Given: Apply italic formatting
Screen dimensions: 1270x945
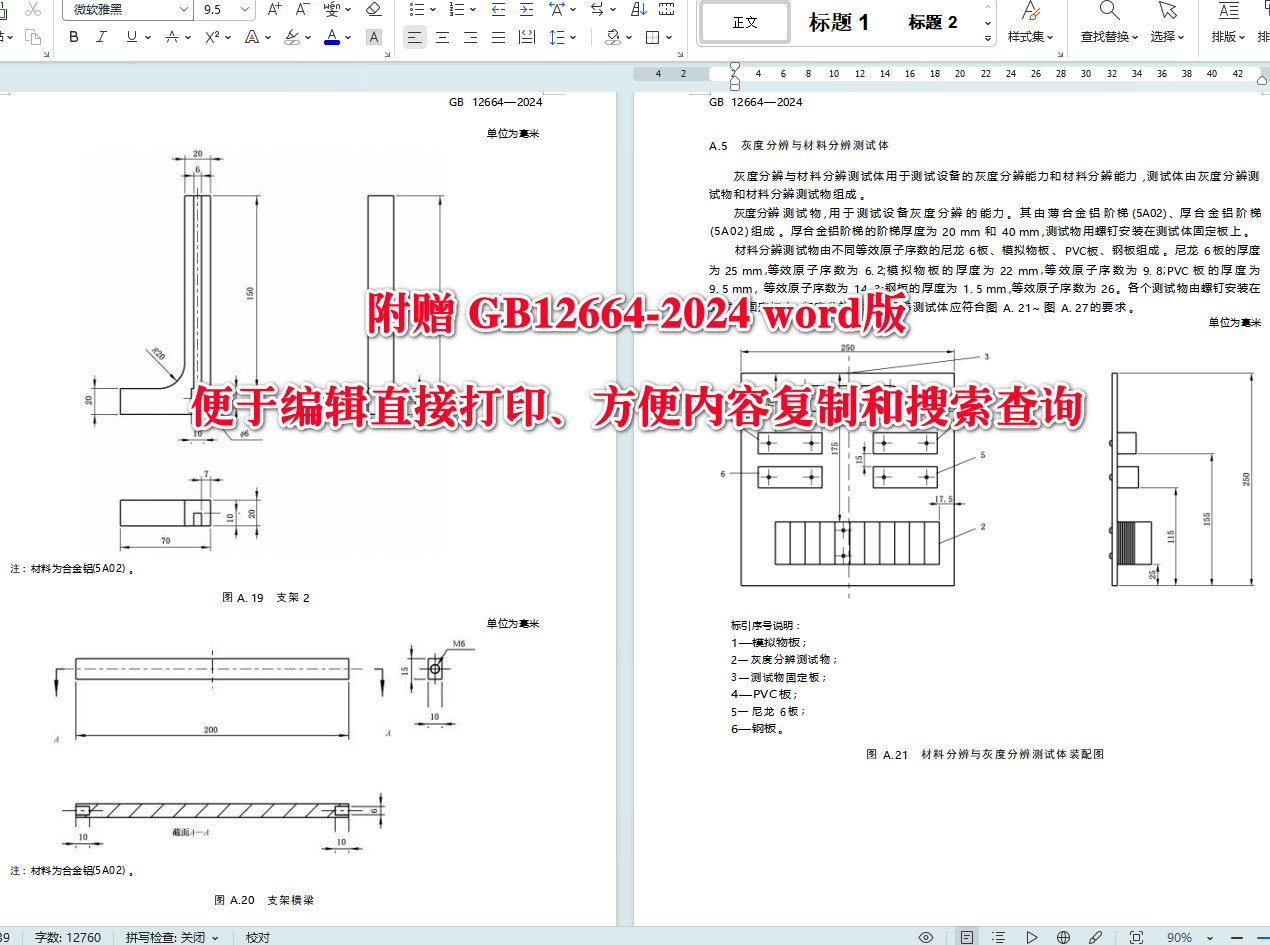Looking at the screenshot, I should tap(100, 35).
